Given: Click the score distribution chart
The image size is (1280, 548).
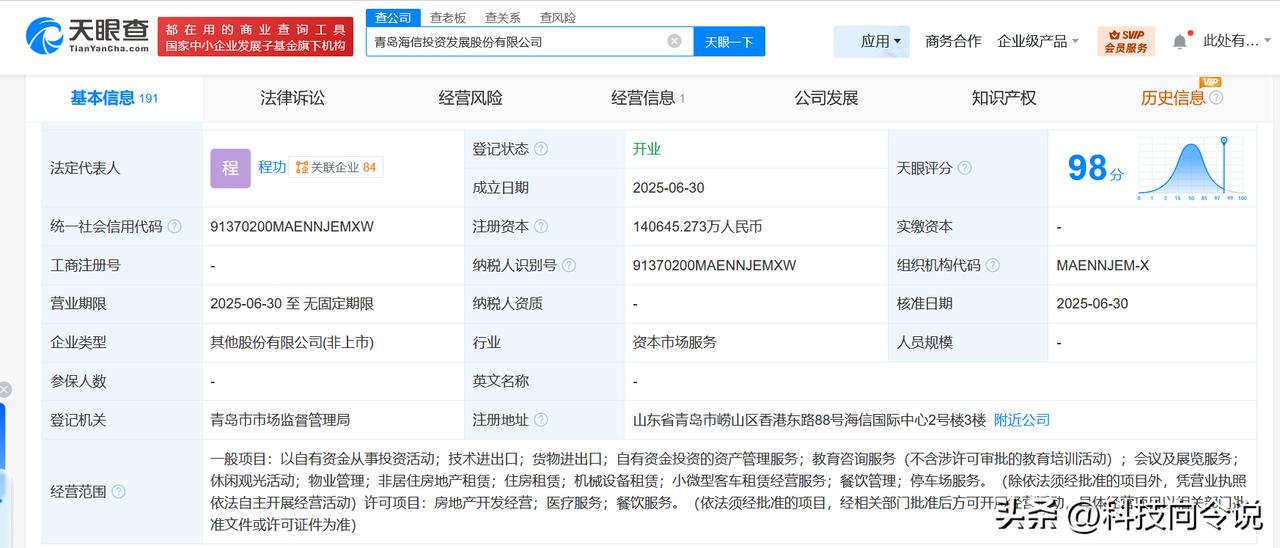Looking at the screenshot, I should 1192,168.
